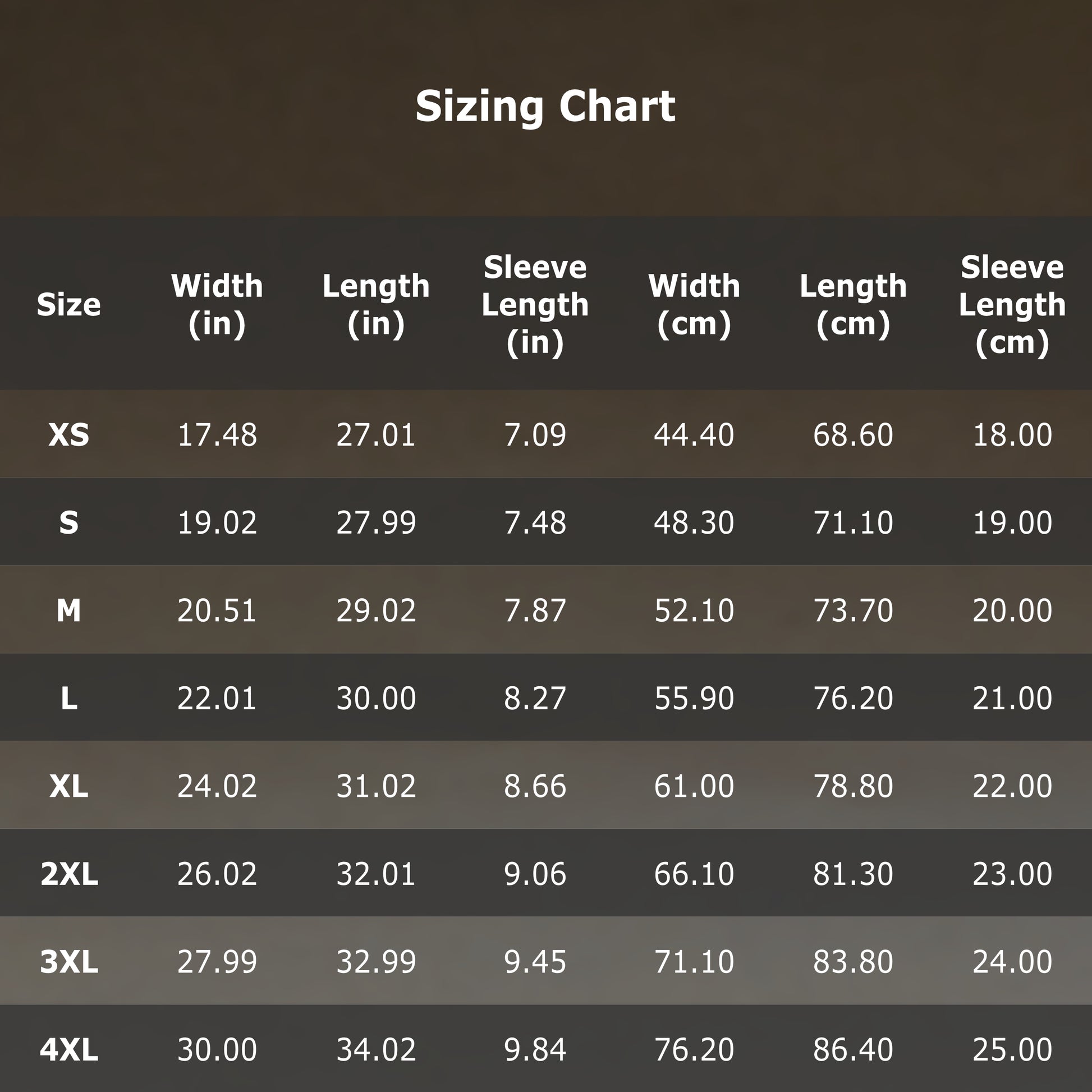Image resolution: width=1092 pixels, height=1092 pixels.
Task: Click the Length (in) column header
Action: click(376, 305)
